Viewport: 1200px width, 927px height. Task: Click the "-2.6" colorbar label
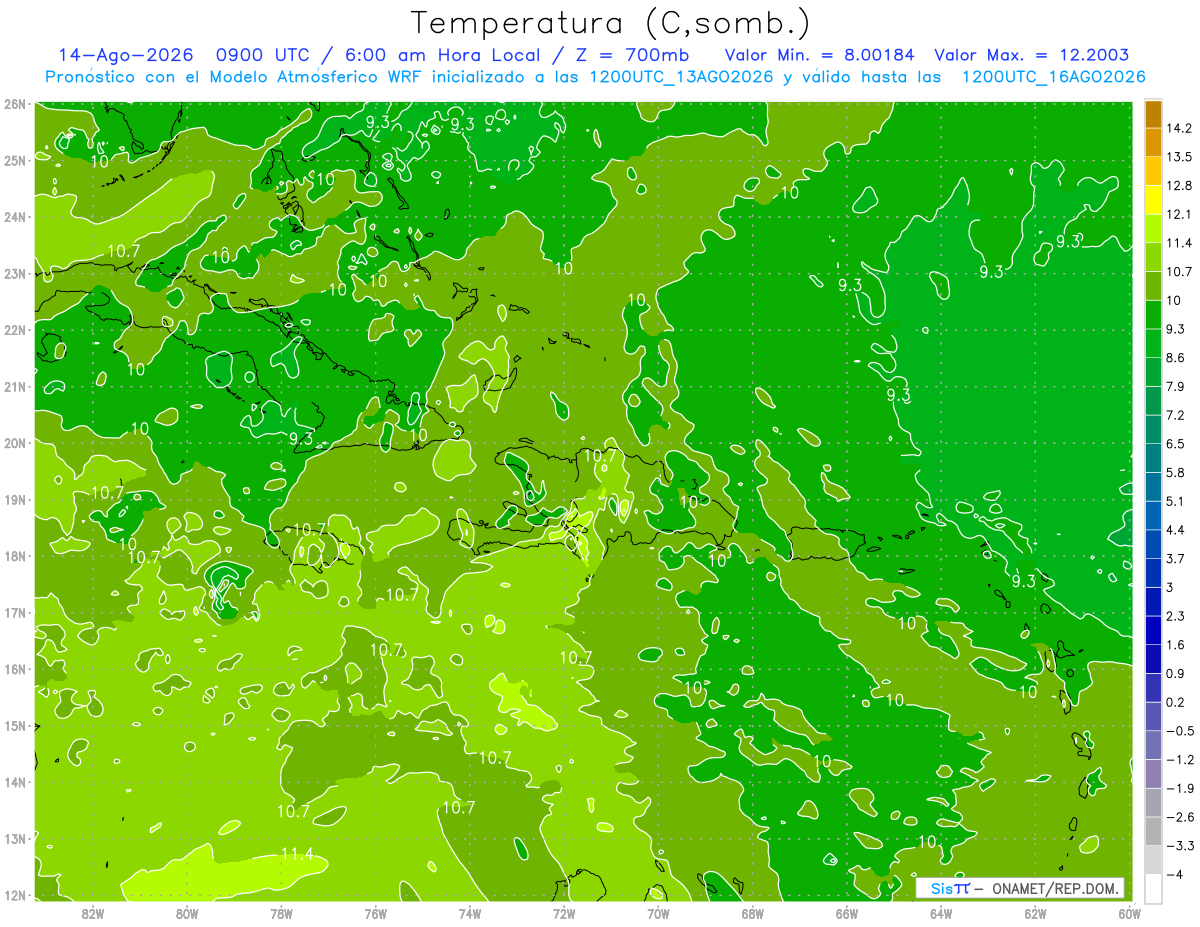[x=1180, y=817]
